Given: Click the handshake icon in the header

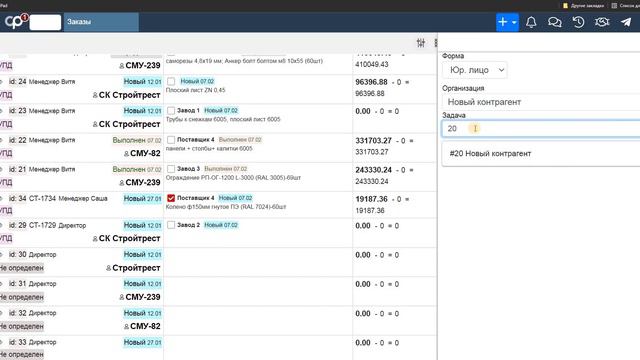Looking at the screenshot, I should [602, 22].
